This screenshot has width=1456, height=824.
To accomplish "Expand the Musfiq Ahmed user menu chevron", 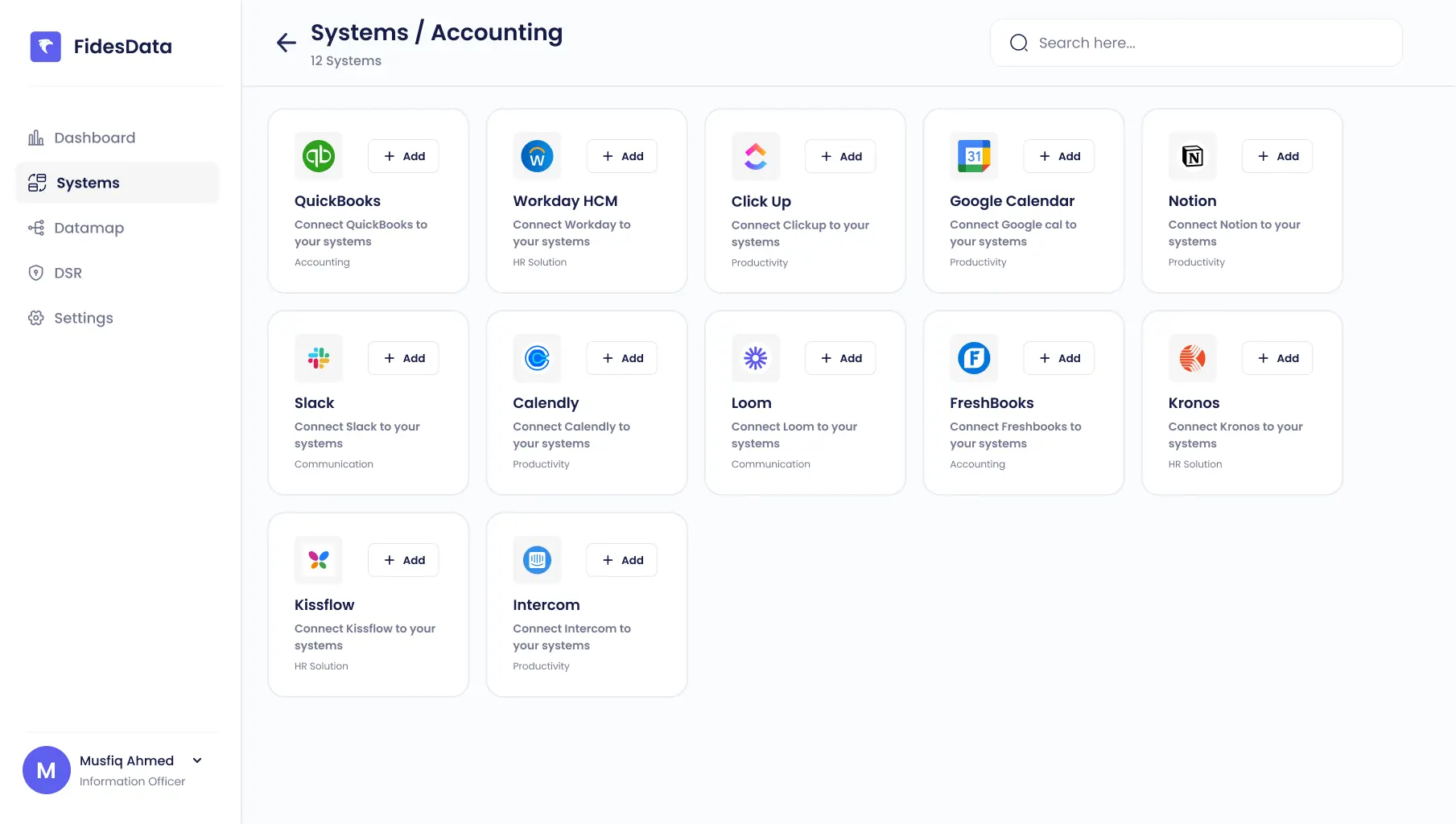I will 197,760.
